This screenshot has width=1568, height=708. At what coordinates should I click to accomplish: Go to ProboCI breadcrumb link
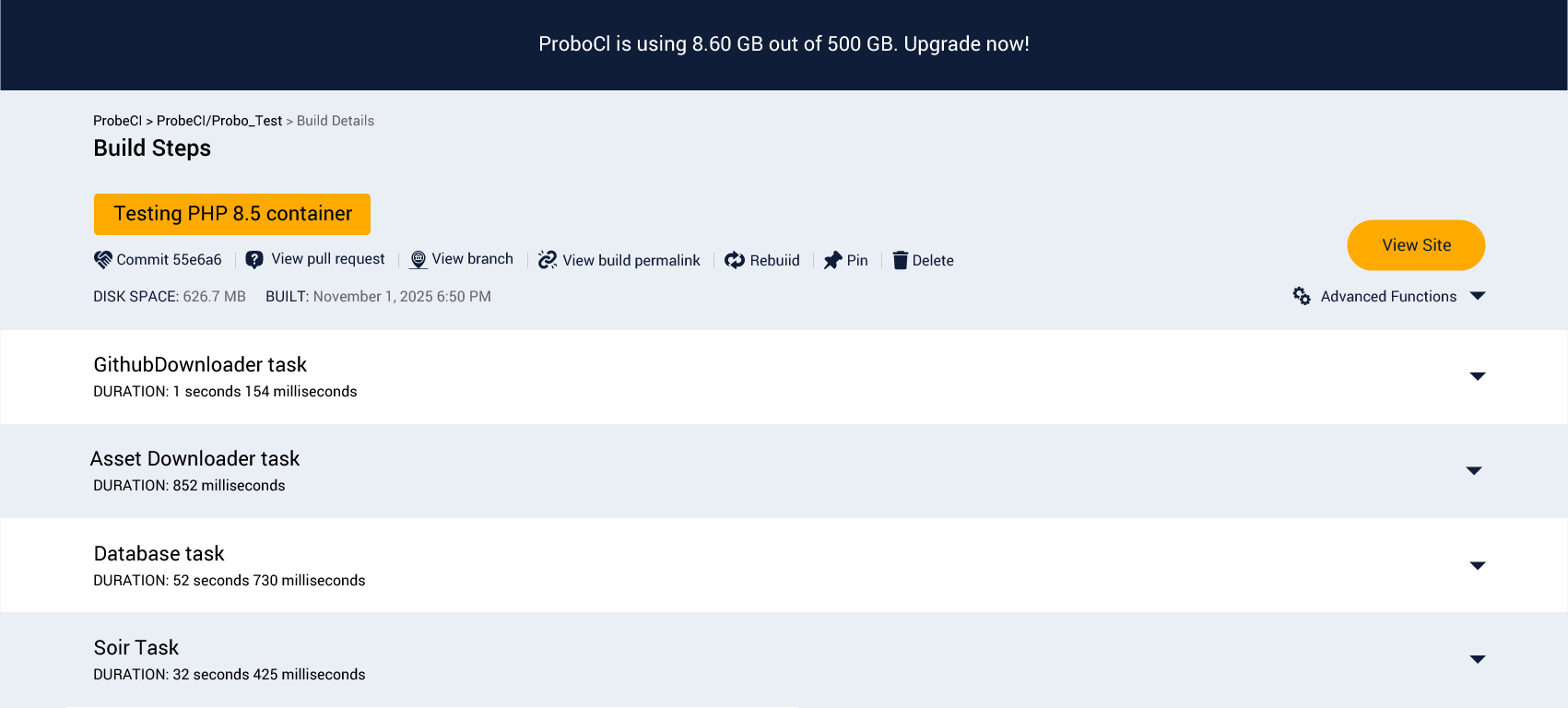[x=117, y=121]
